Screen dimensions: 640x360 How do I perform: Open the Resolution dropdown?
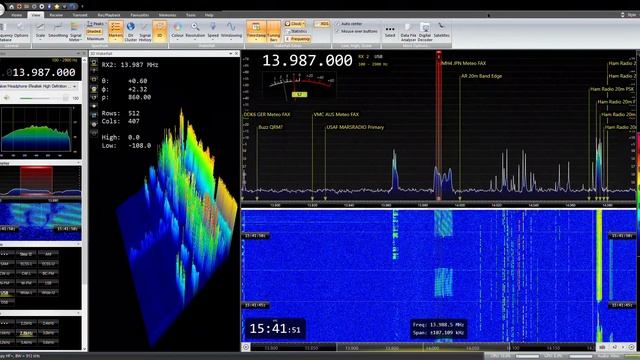click(195, 31)
